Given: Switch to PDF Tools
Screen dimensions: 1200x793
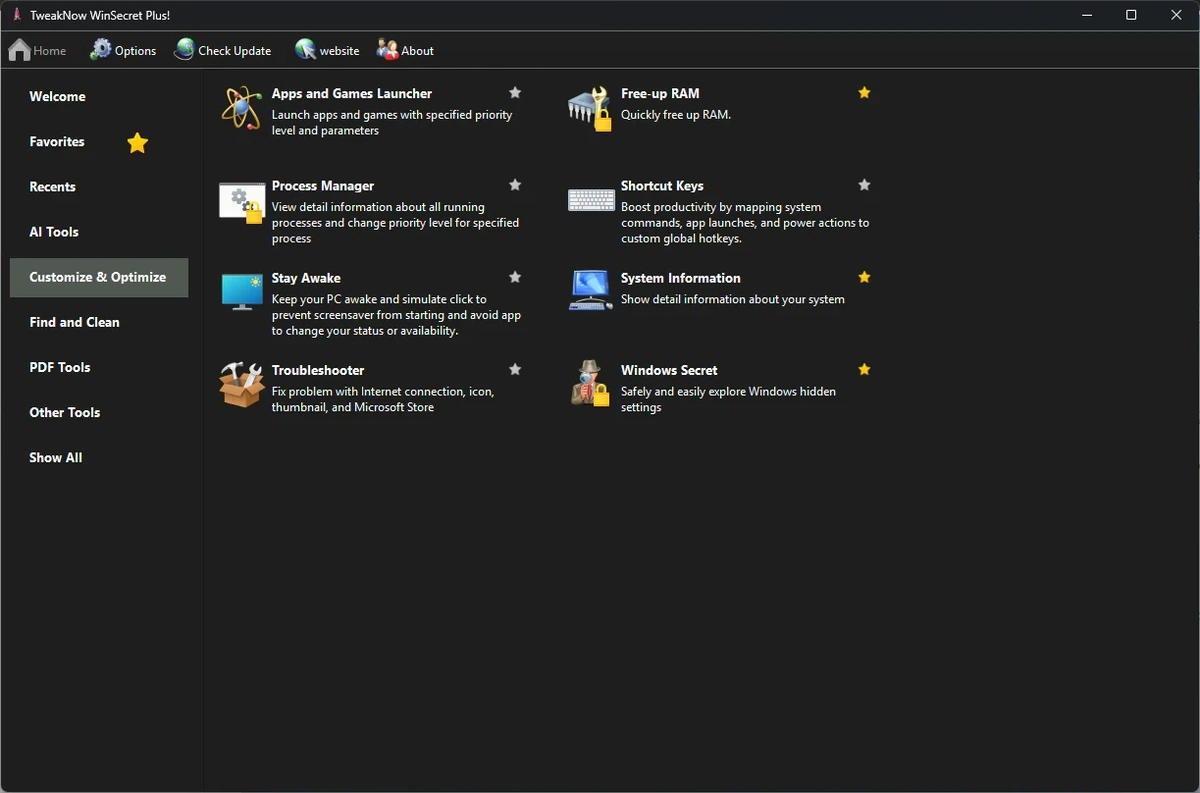Looking at the screenshot, I should [x=99, y=367].
